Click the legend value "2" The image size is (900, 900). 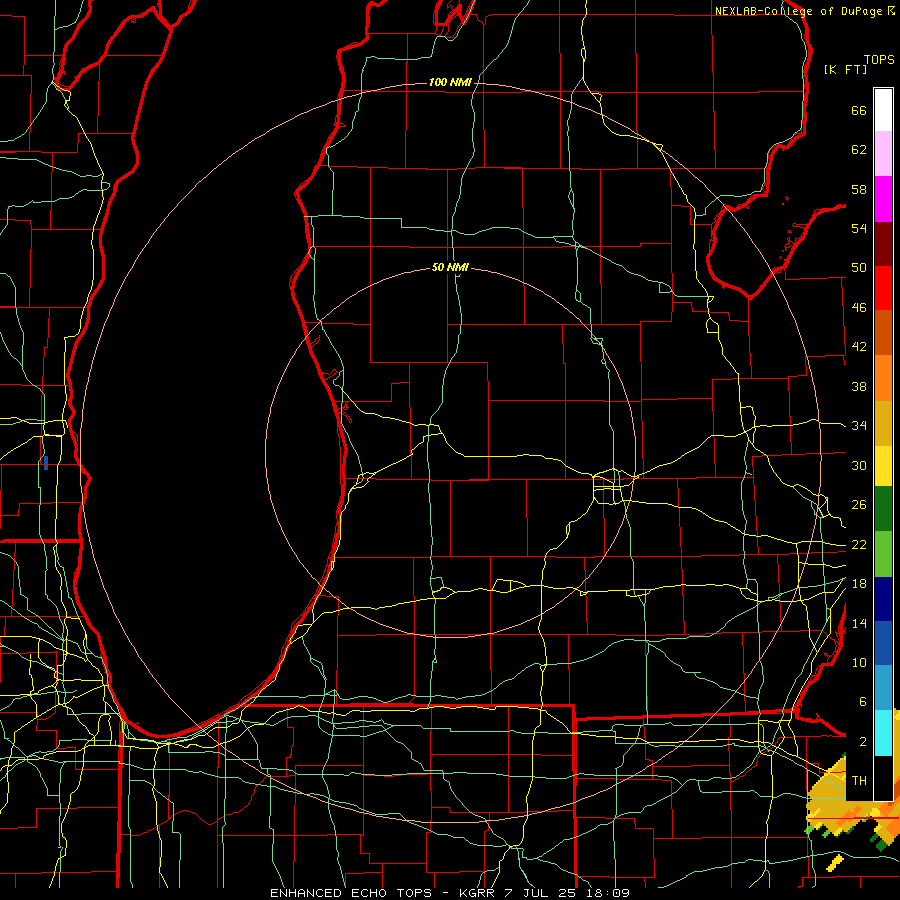tap(863, 742)
